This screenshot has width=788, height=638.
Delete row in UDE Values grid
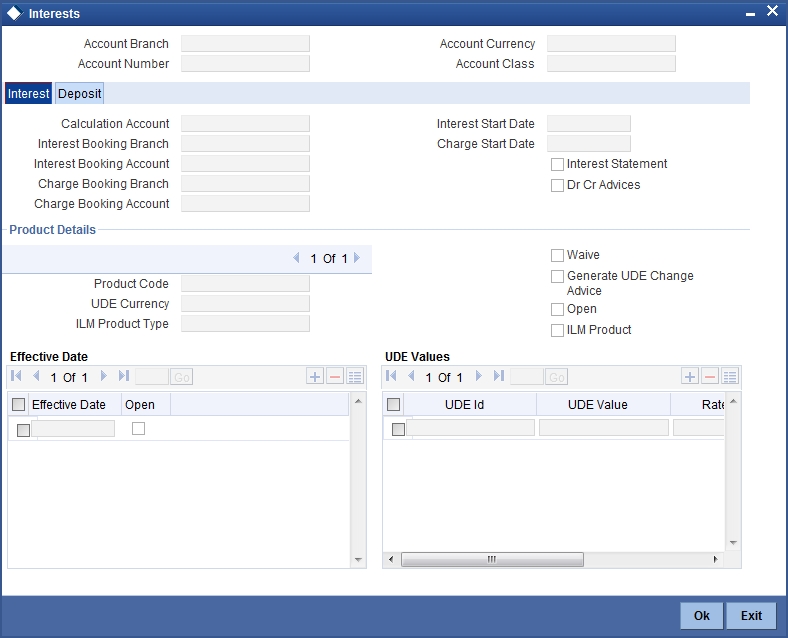[710, 376]
